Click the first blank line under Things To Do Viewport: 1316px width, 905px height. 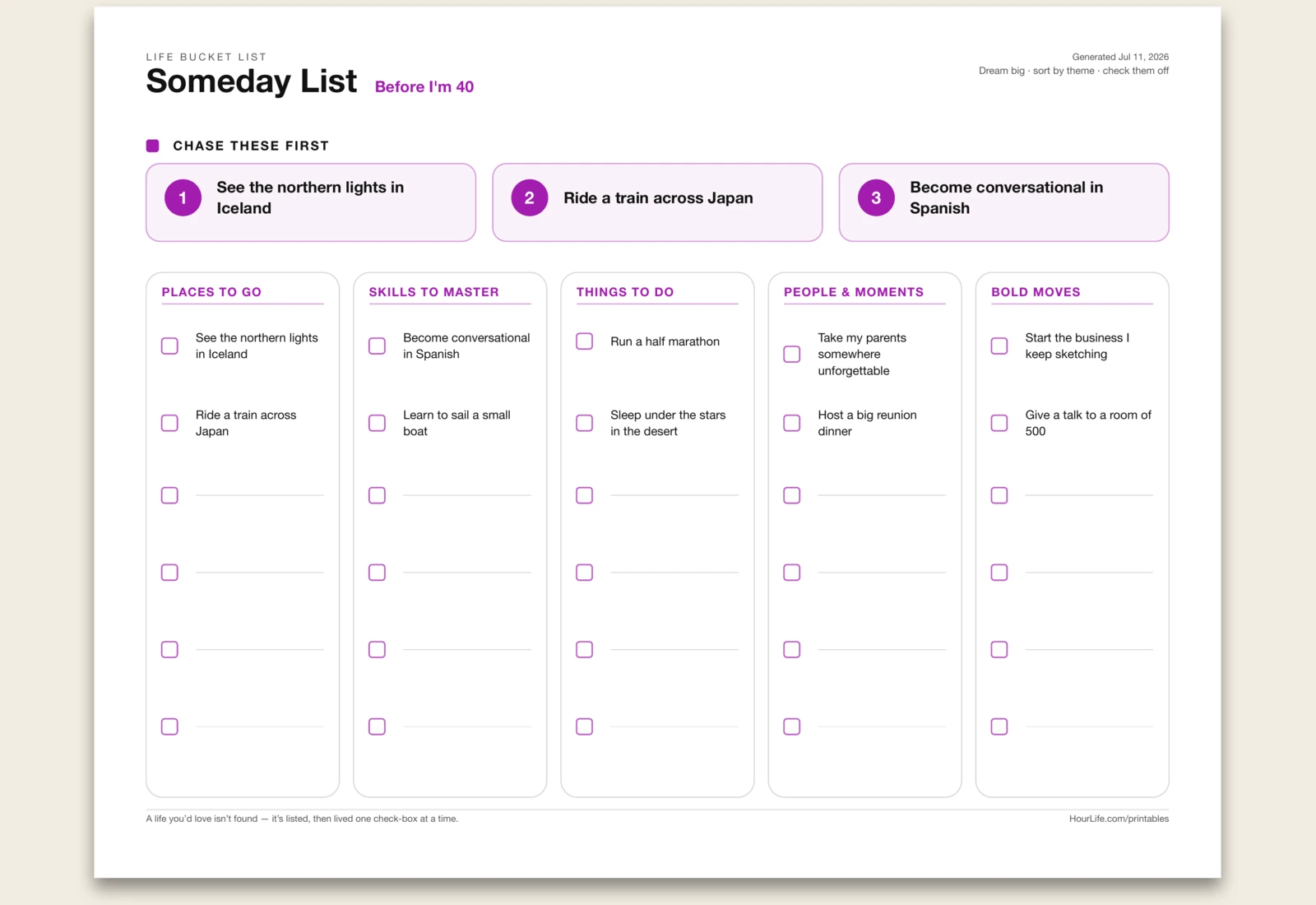[674, 495]
